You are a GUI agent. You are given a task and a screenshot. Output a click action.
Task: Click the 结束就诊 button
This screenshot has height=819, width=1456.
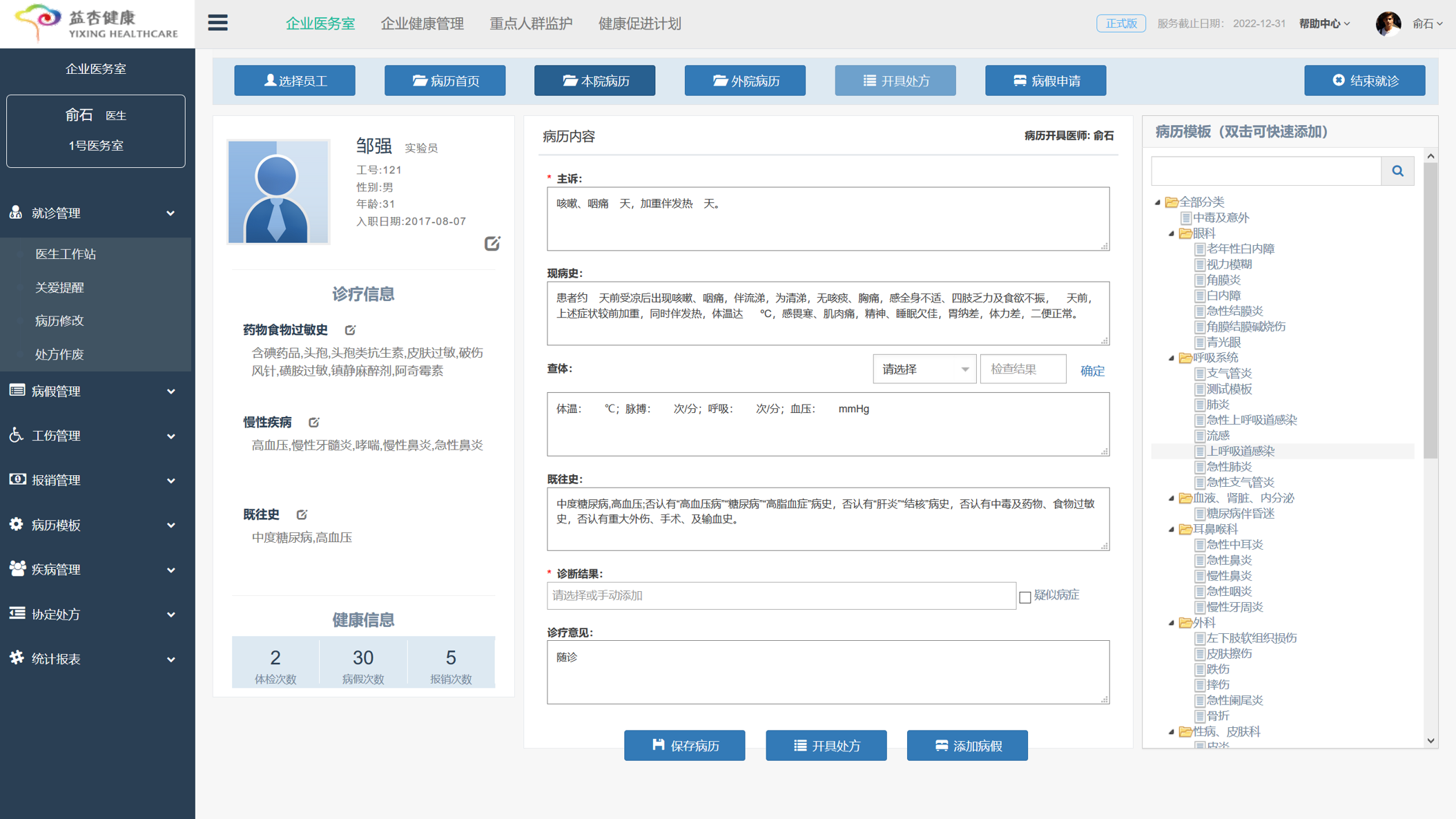tap(1364, 81)
